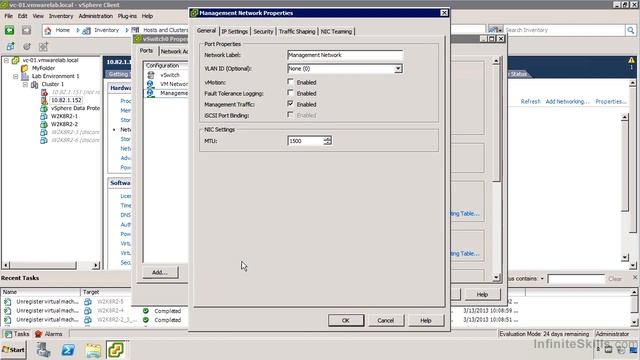Click the first Unregister virtual machine task icon

(7, 302)
